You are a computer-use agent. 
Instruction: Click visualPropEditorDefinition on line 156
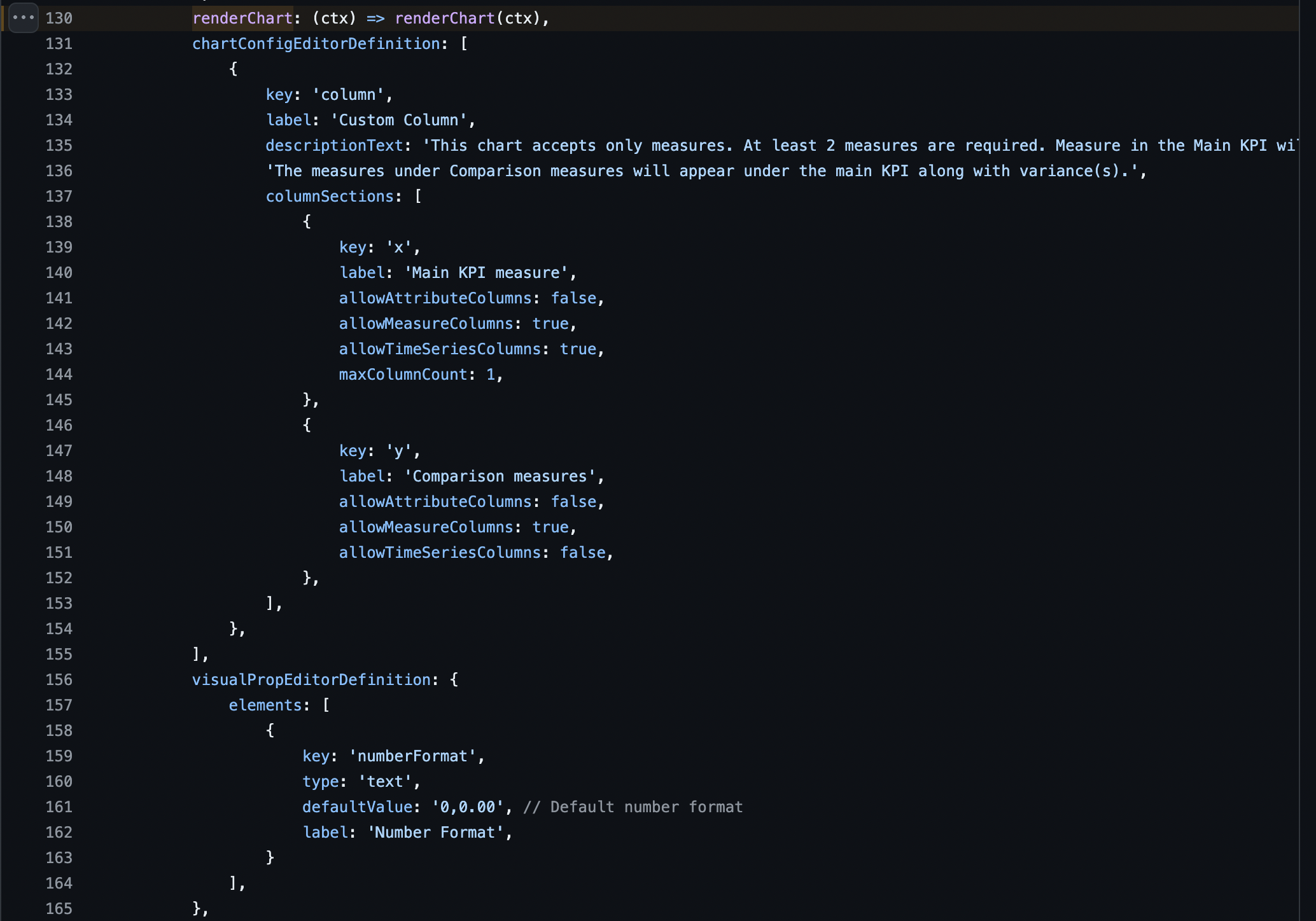(x=312, y=679)
